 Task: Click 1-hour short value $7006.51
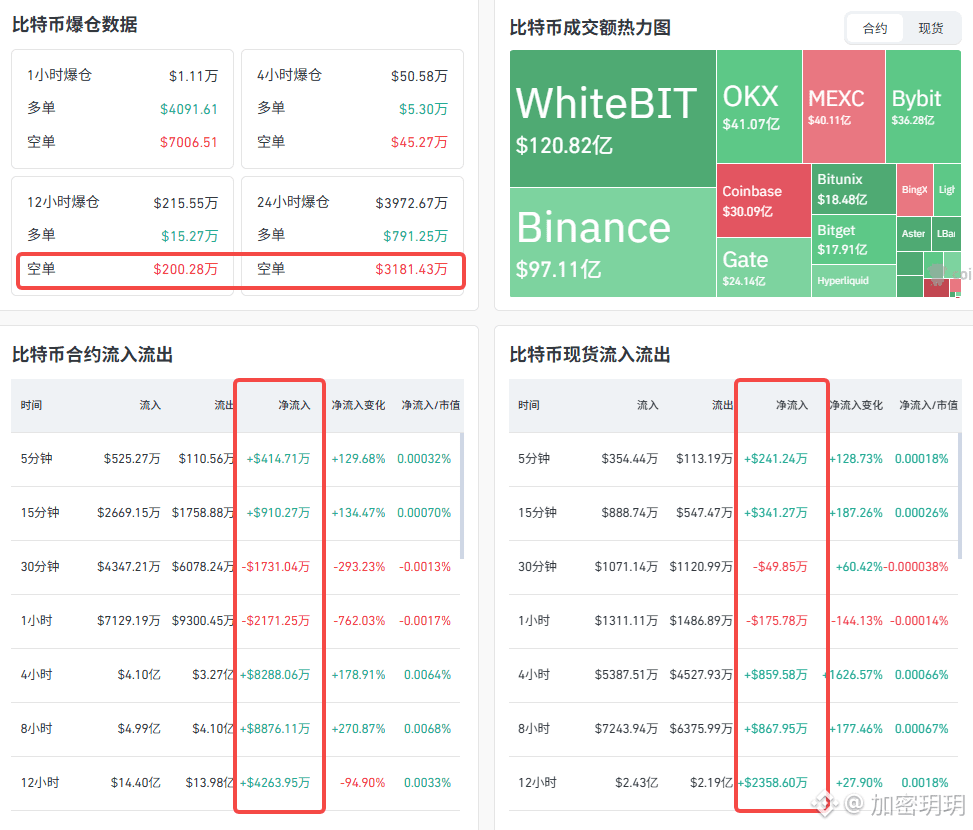(x=189, y=143)
